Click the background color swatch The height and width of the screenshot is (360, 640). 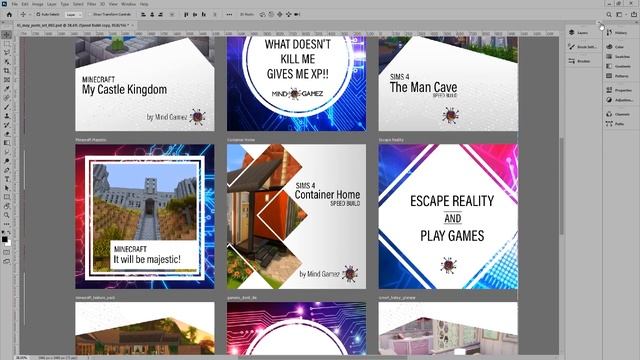pyautogui.click(x=8, y=242)
